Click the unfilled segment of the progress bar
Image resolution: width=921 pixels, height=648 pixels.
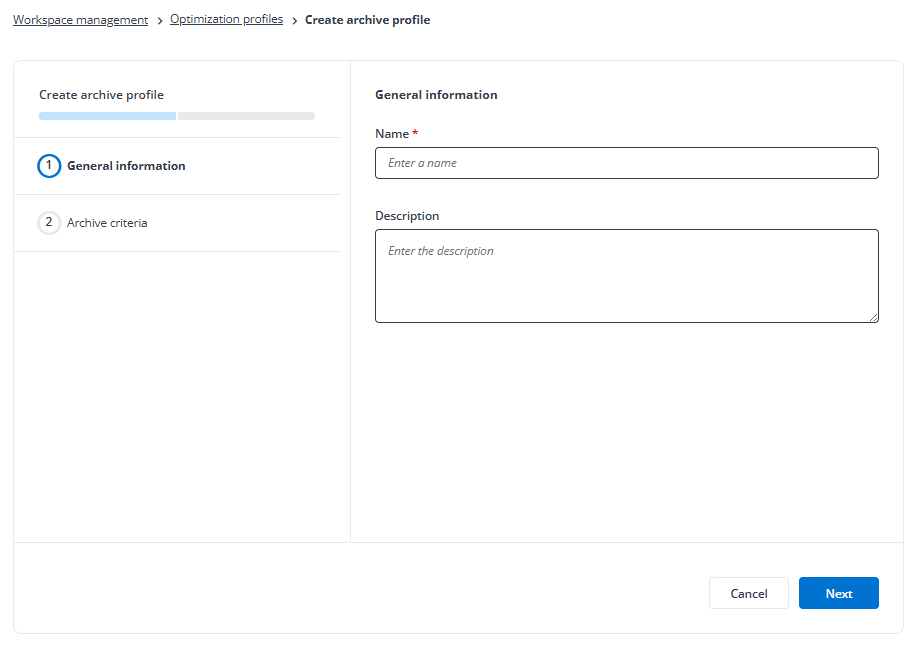click(x=246, y=115)
